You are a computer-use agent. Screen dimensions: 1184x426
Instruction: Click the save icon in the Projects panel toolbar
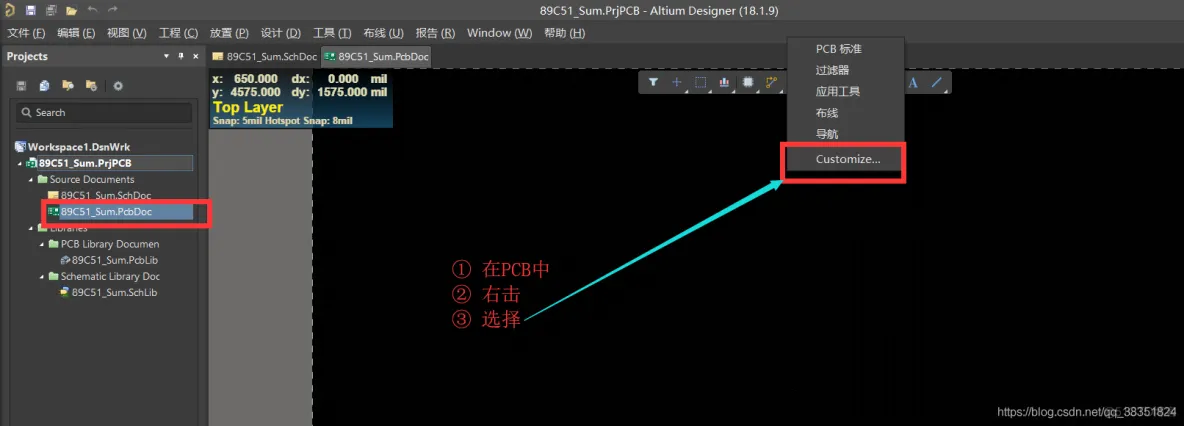pyautogui.click(x=22, y=85)
